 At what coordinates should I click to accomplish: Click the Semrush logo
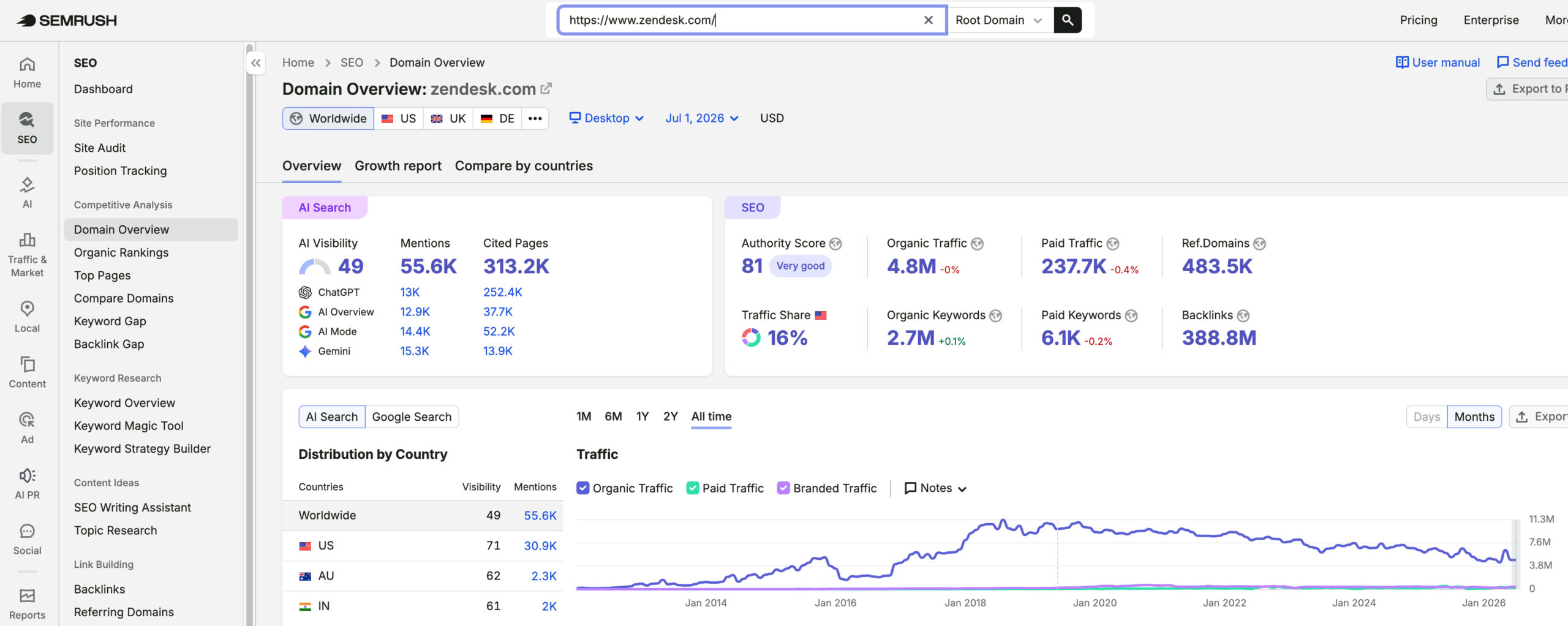click(x=66, y=20)
